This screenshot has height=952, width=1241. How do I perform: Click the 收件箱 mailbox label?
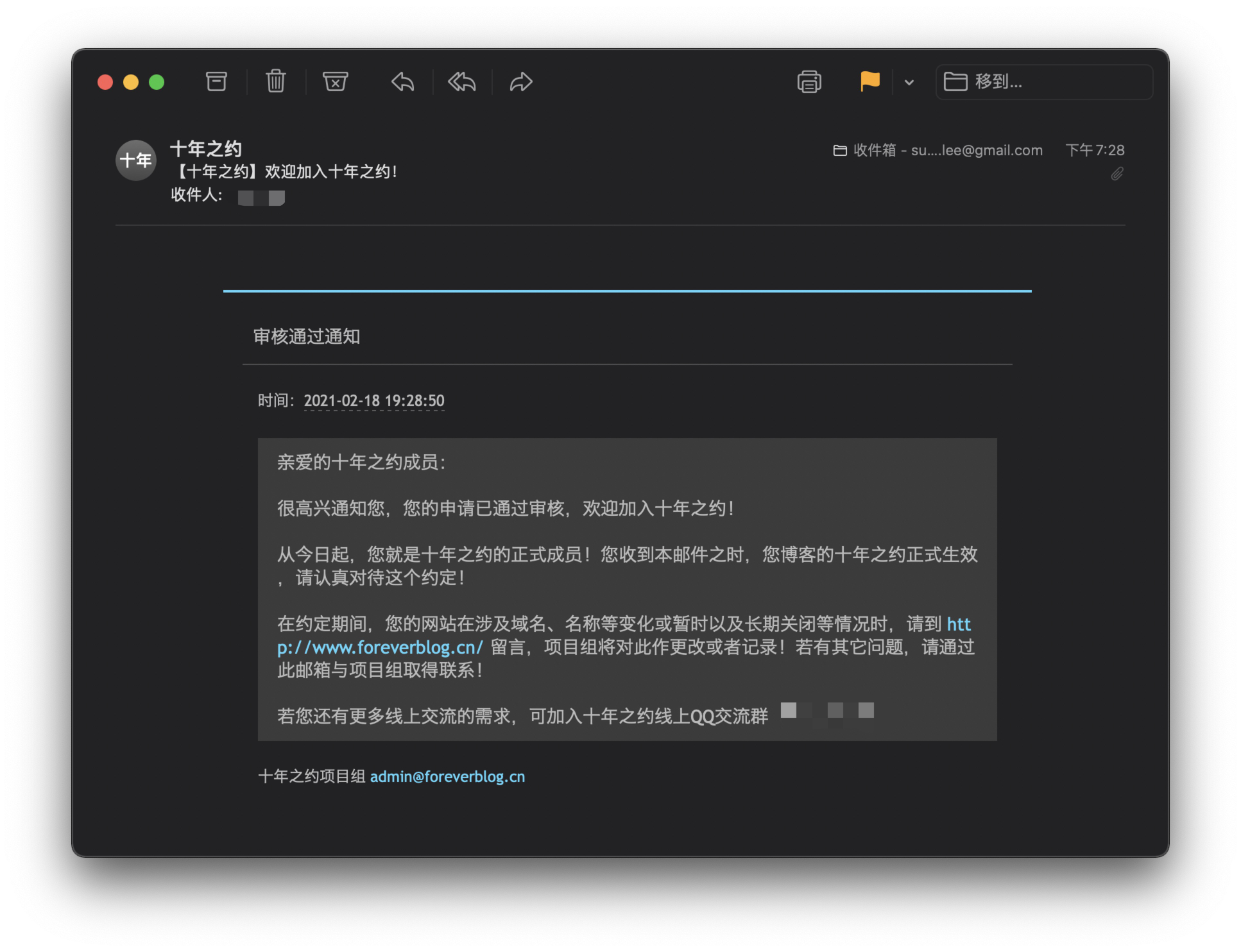(x=875, y=150)
